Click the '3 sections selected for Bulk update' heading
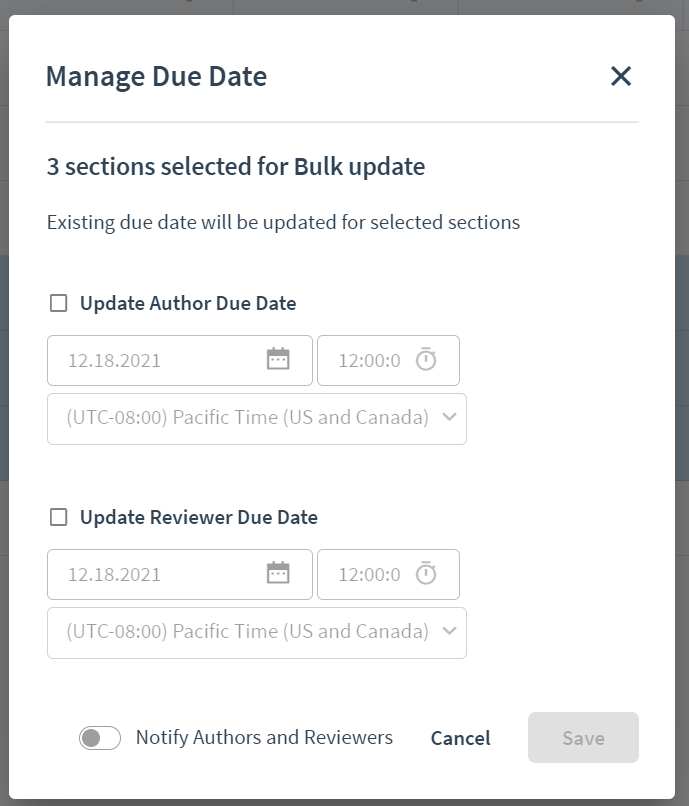Image resolution: width=689 pixels, height=806 pixels. (x=236, y=167)
